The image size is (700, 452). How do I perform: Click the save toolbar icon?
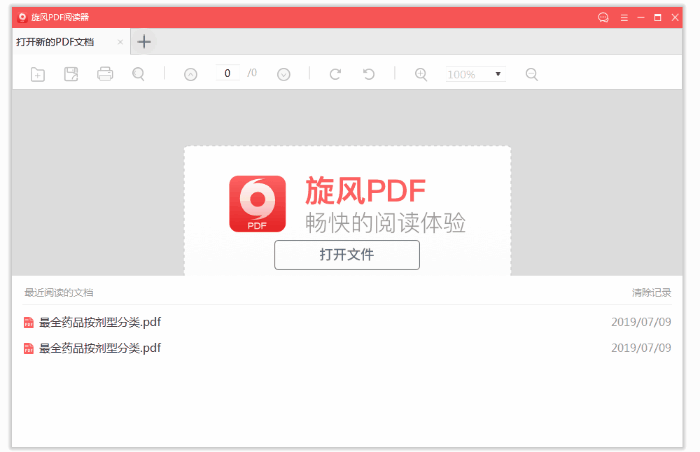[x=71, y=74]
